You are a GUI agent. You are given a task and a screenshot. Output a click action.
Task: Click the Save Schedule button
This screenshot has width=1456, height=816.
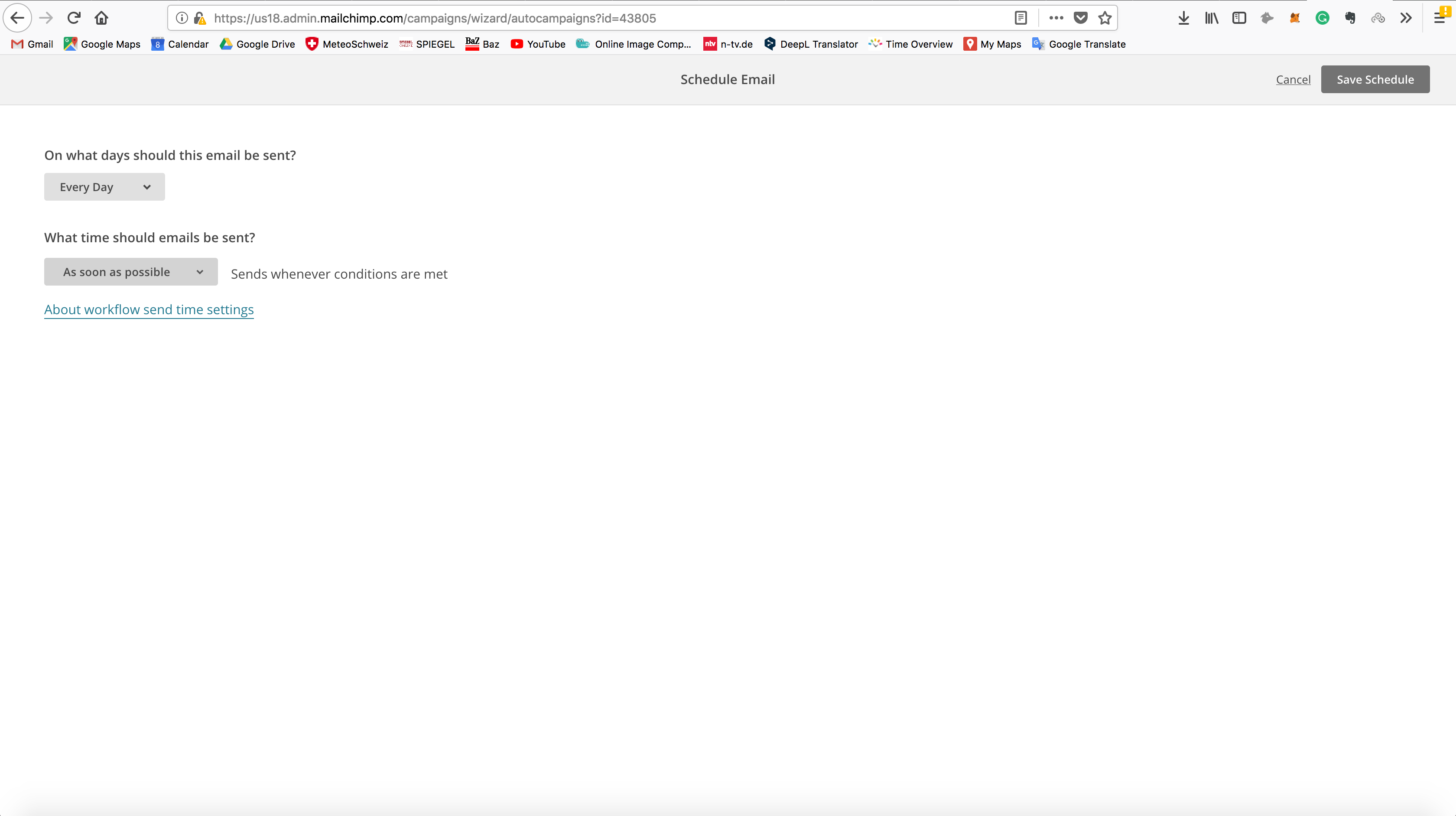pos(1375,80)
